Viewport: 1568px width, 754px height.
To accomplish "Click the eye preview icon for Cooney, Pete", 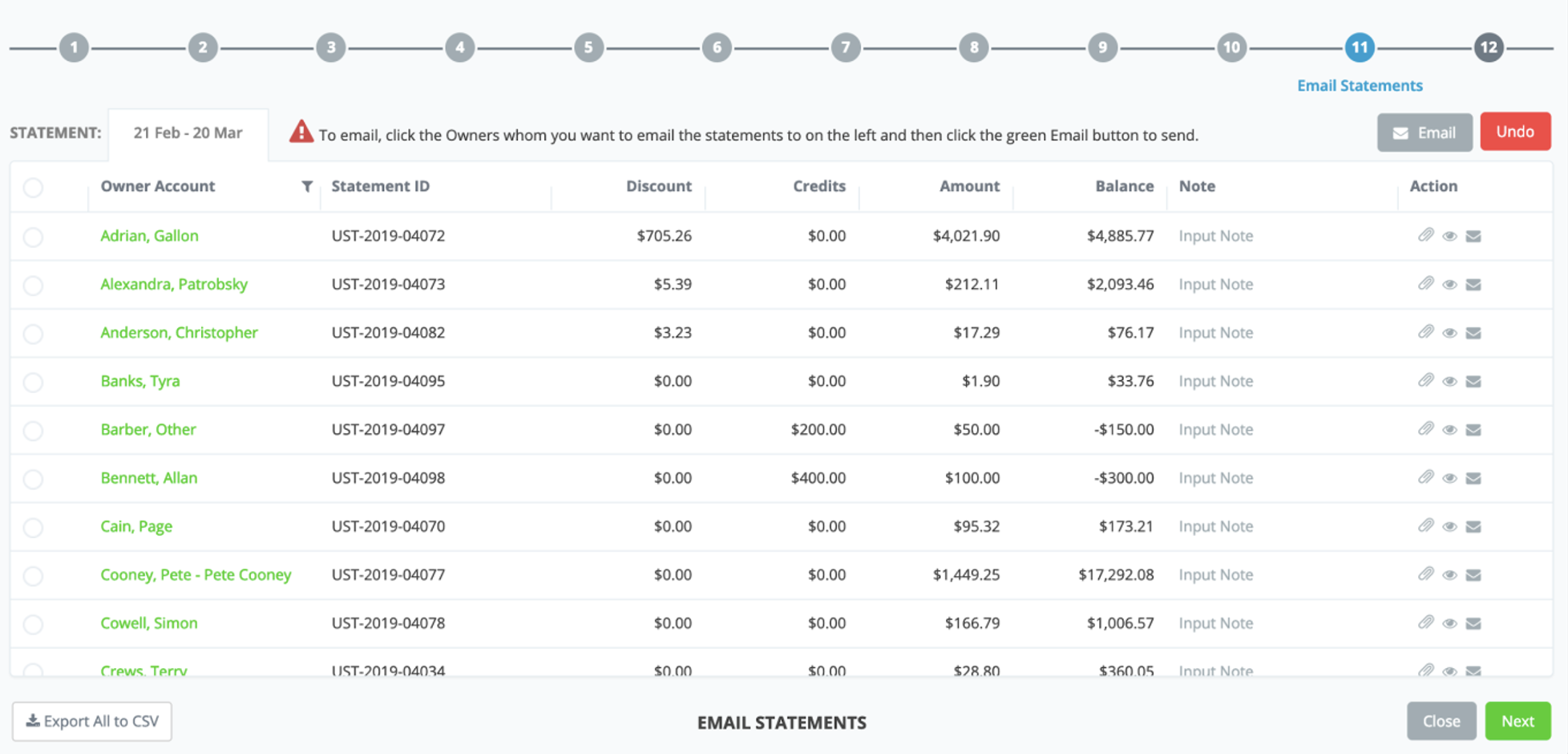I will point(1449,575).
